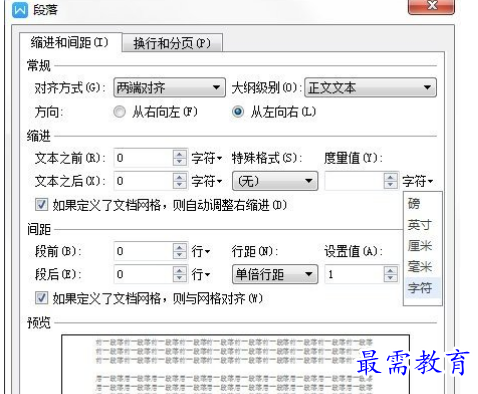Choose 毫米 from the unit list

click(422, 266)
